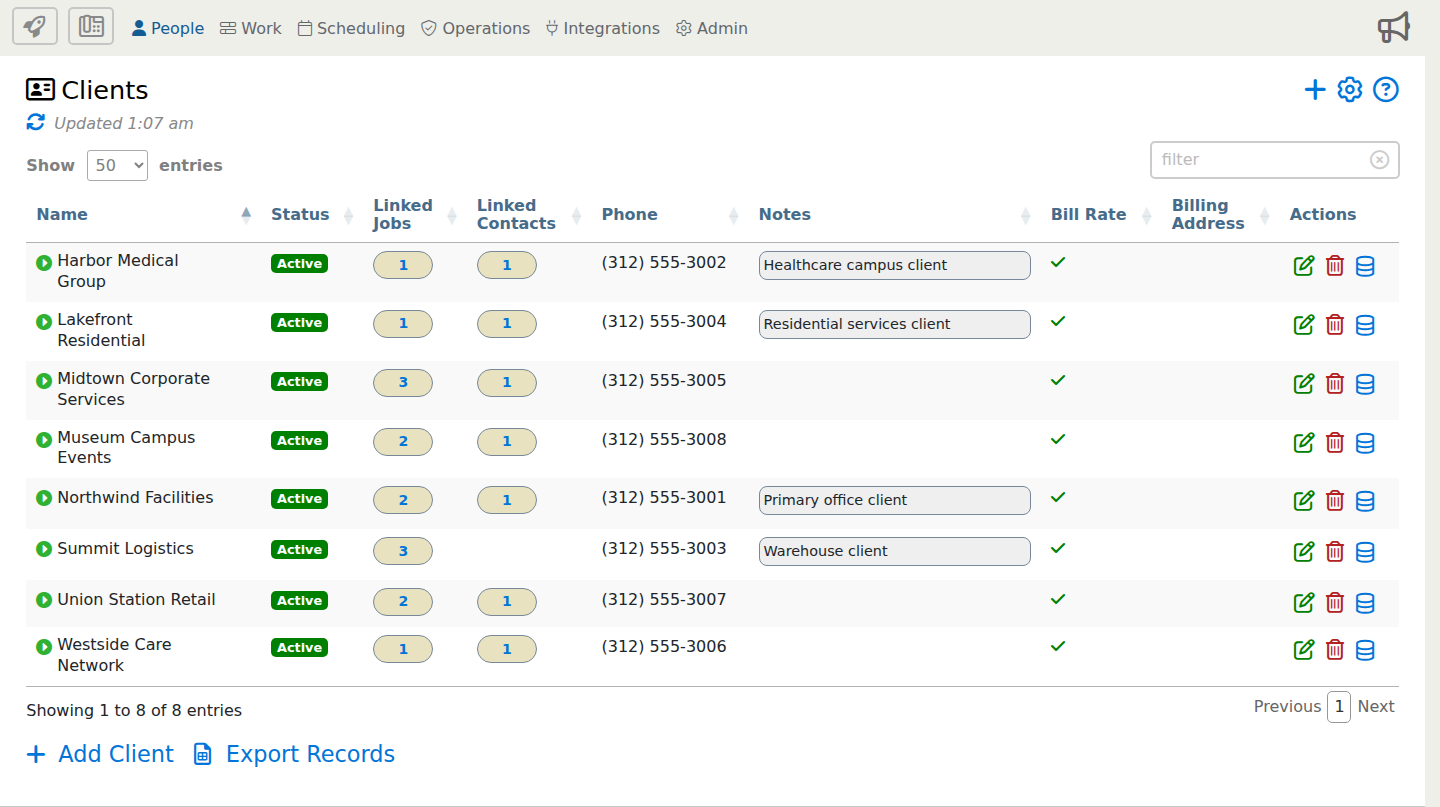The width and height of the screenshot is (1440, 807).
Task: Click the Residential services client note field
Action: (x=894, y=324)
